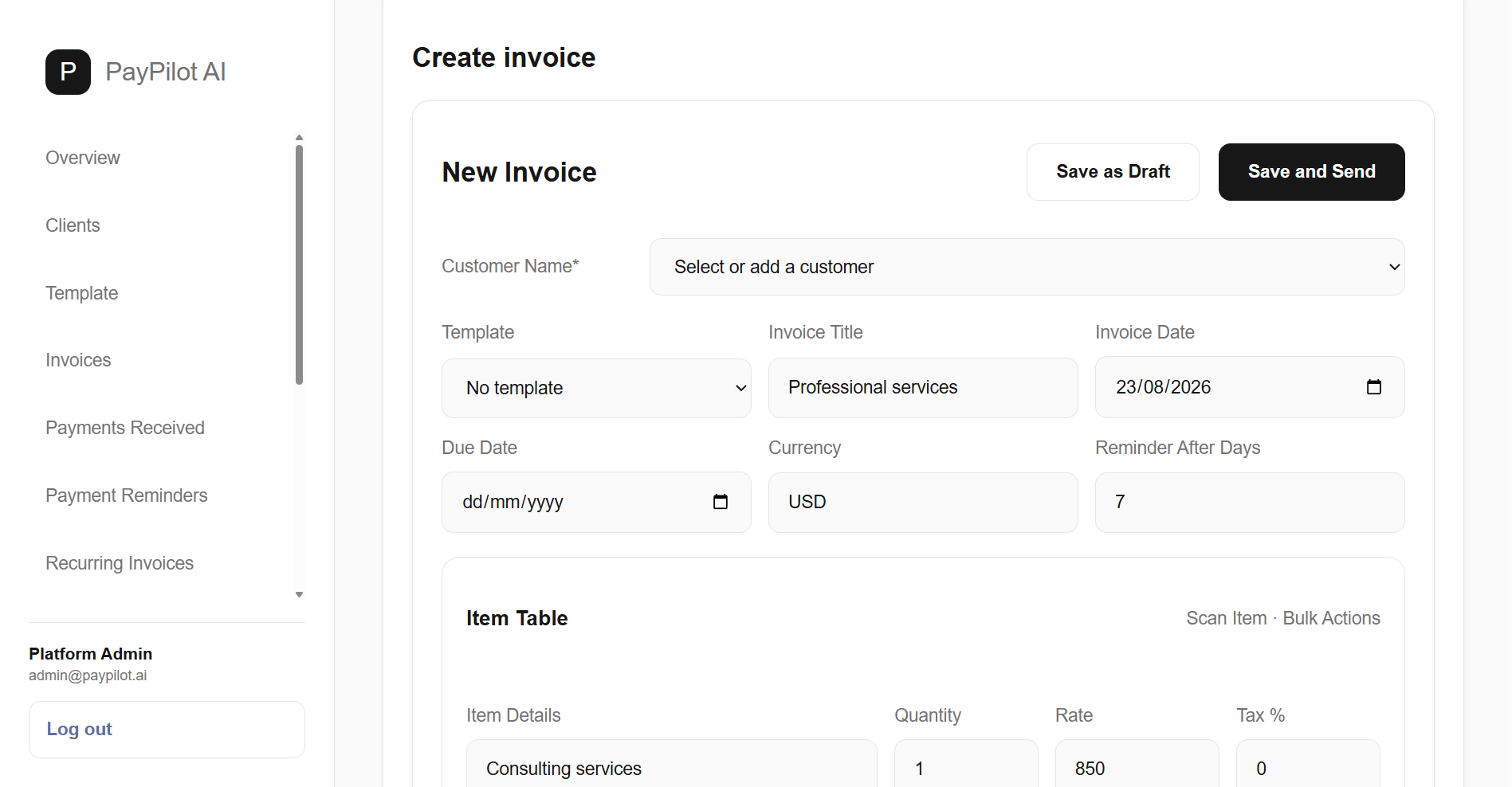This screenshot has width=1512, height=787.
Task: Go to Overview in the sidebar
Action: click(x=83, y=158)
